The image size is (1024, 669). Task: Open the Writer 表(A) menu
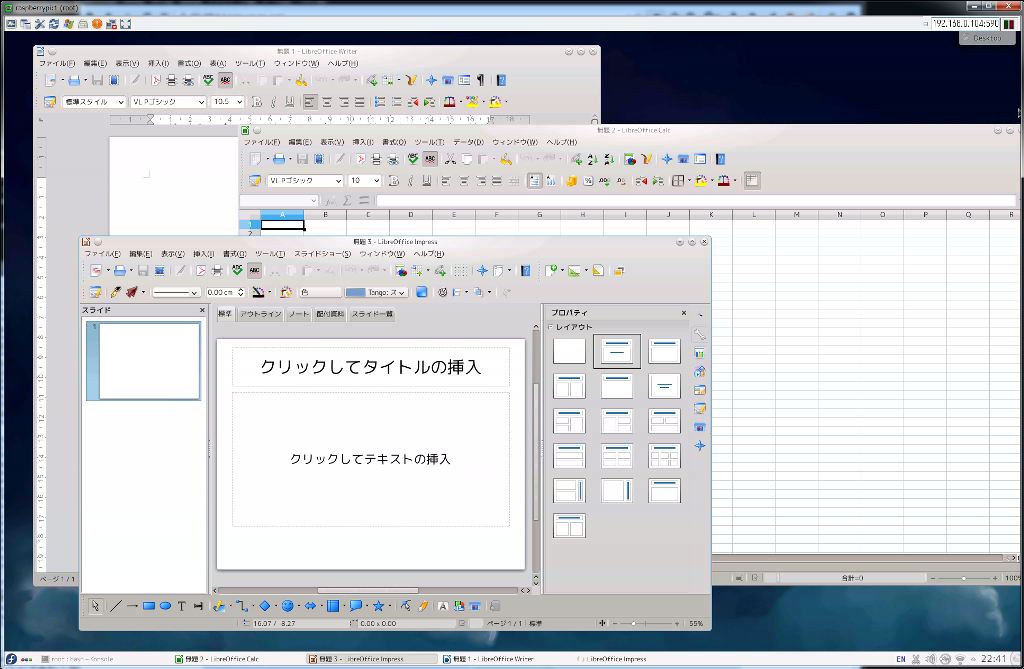[x=217, y=63]
